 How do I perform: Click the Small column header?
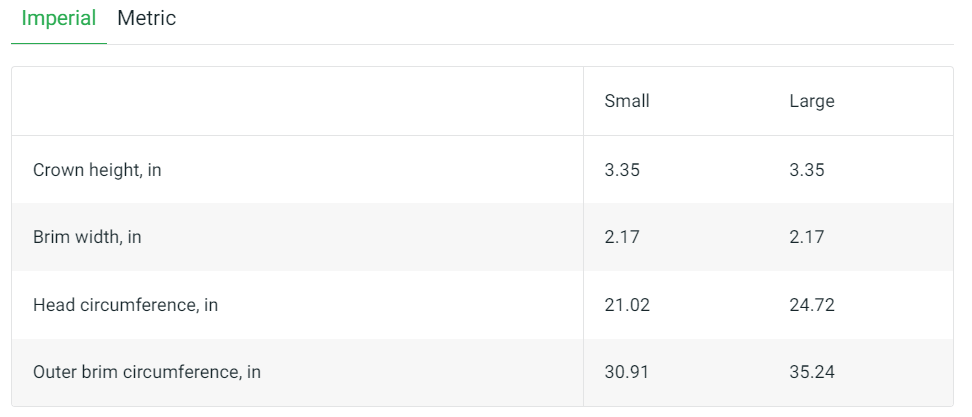pos(627,101)
